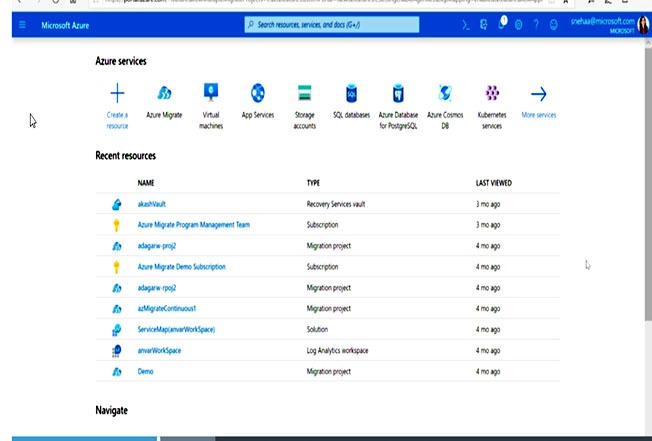Click the Demo row migrate icon
Image resolution: width=652 pixels, height=441 pixels.
tap(117, 372)
